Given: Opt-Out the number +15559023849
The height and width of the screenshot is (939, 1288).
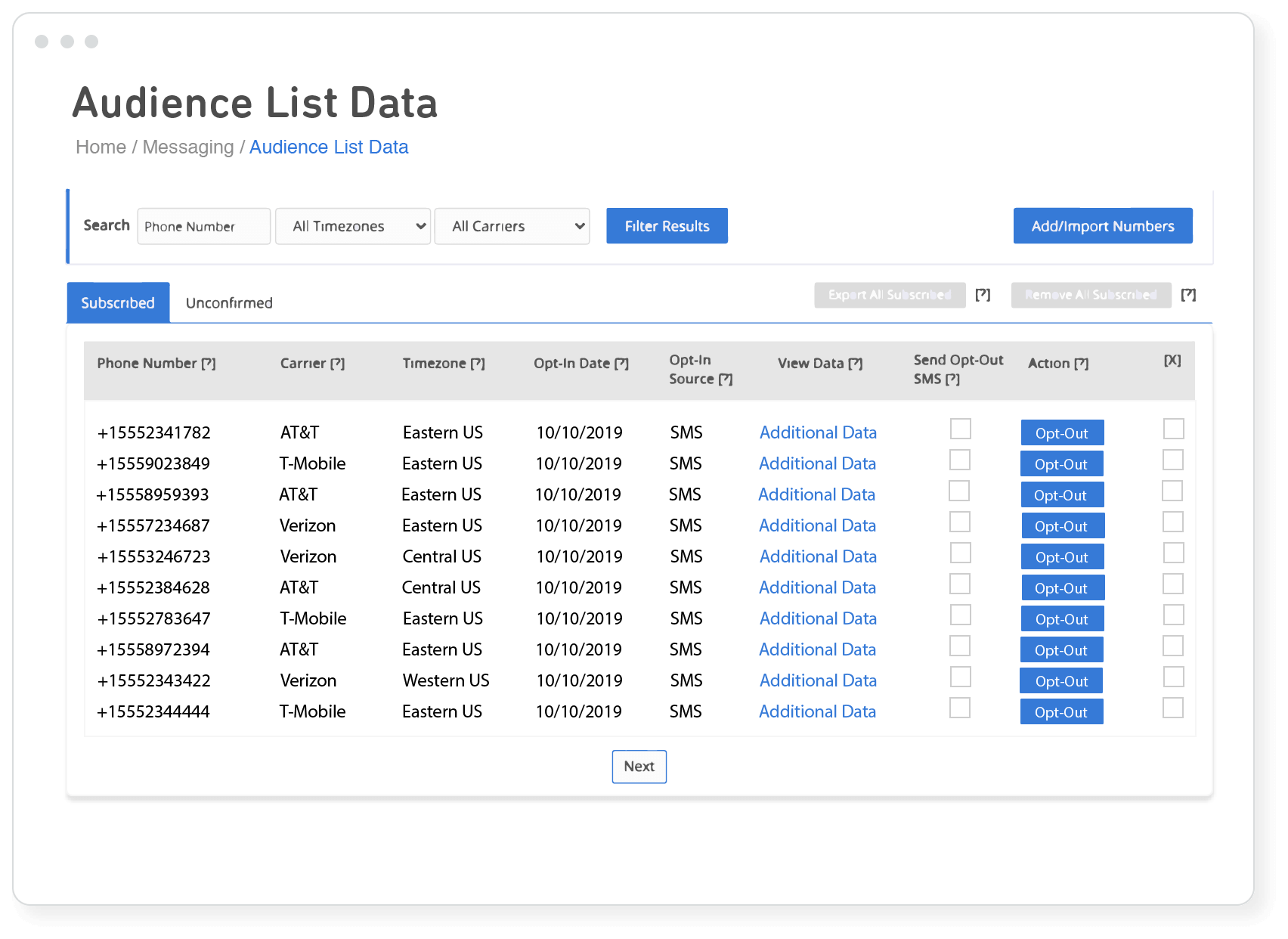Looking at the screenshot, I should 1061,463.
